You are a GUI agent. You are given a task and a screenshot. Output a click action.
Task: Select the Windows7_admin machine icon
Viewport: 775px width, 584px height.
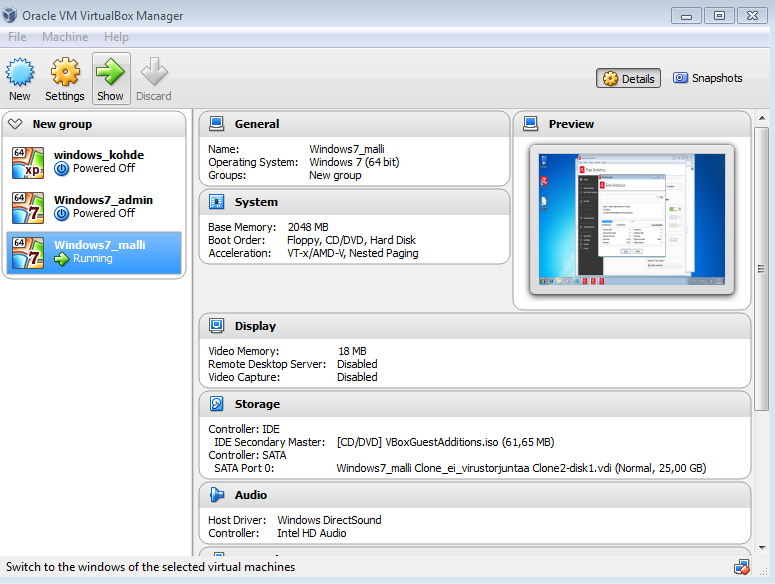(28, 207)
